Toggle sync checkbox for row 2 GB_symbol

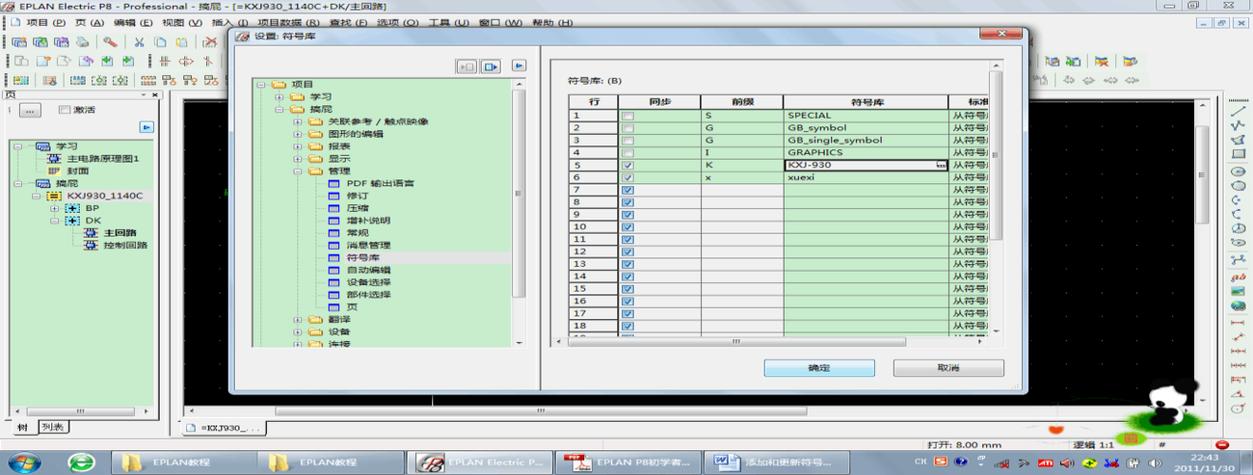[628, 128]
